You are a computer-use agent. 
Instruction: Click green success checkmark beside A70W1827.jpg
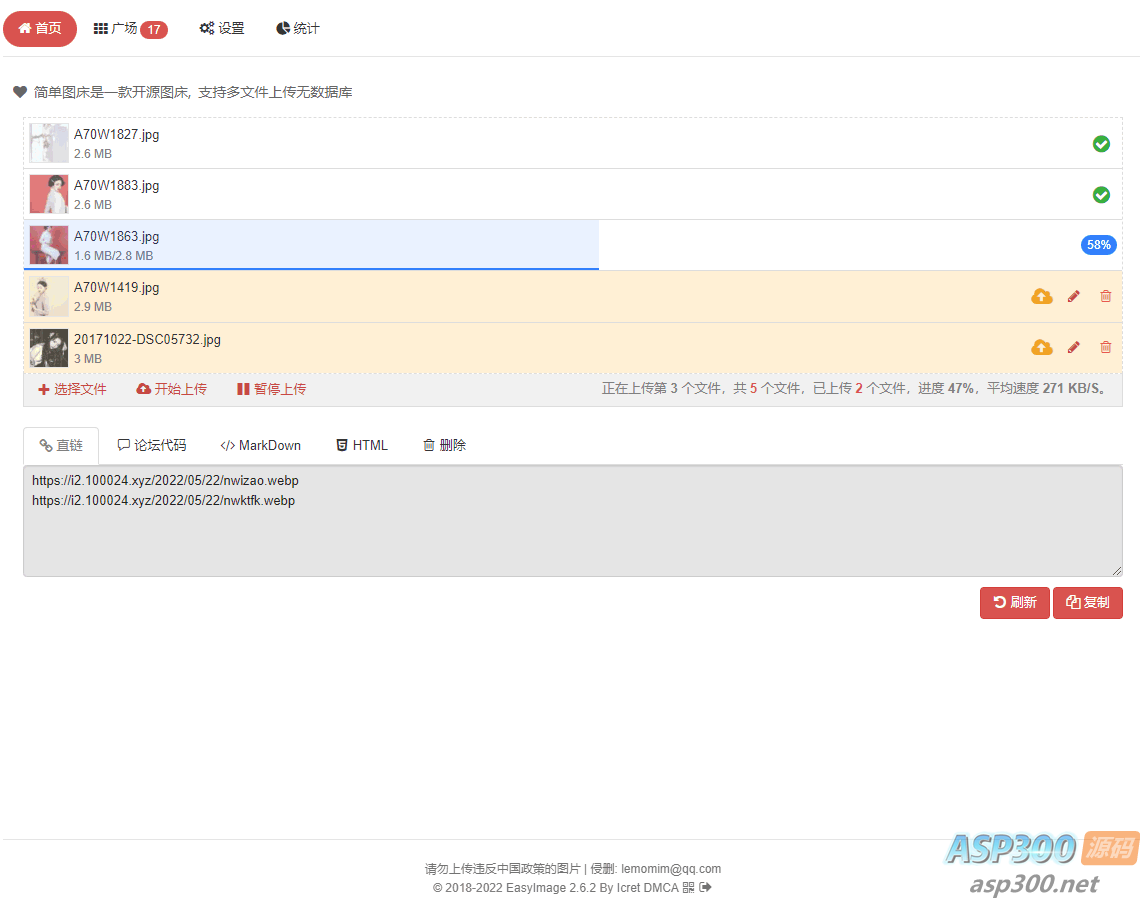point(1101,144)
